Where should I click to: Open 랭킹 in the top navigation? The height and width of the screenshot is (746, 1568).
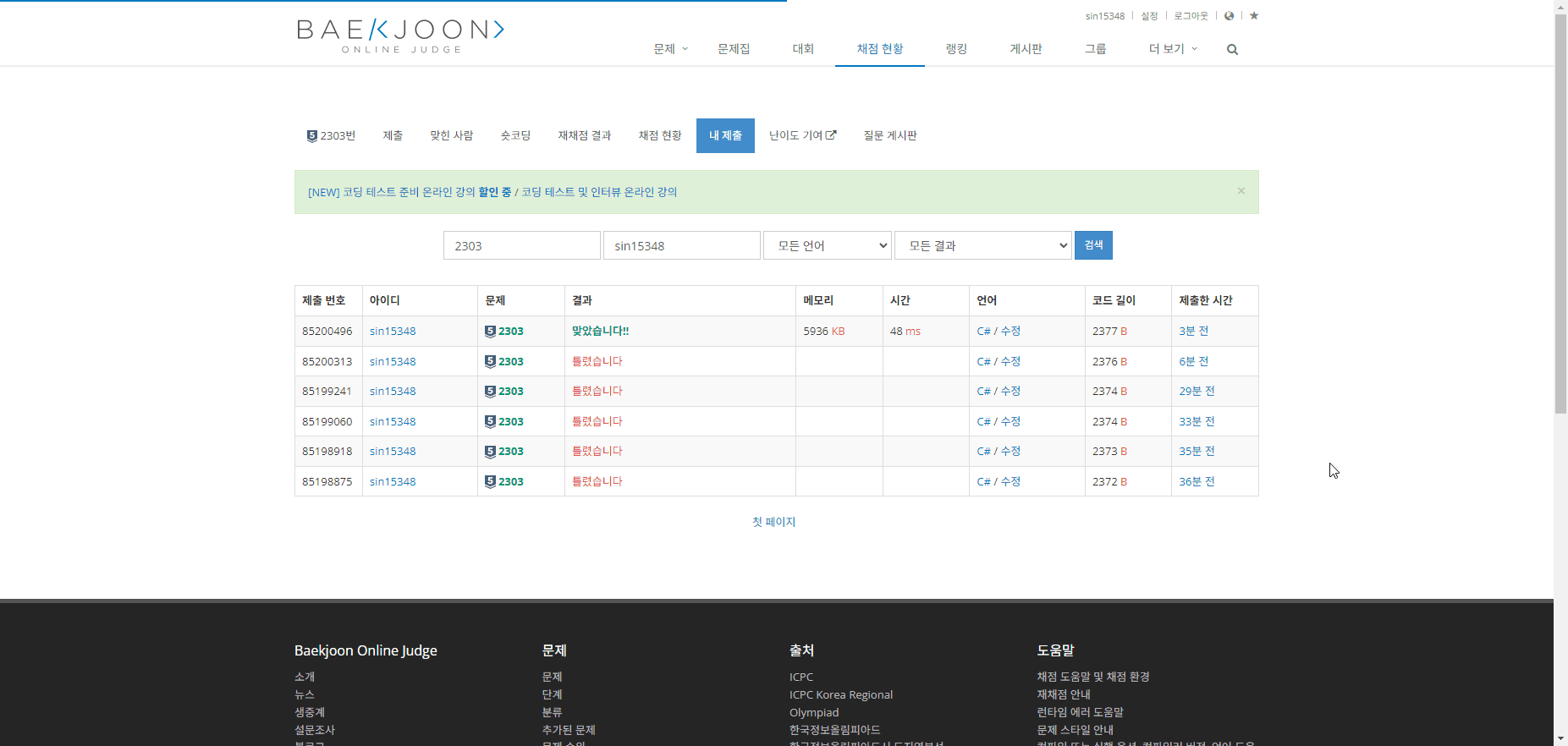[956, 49]
